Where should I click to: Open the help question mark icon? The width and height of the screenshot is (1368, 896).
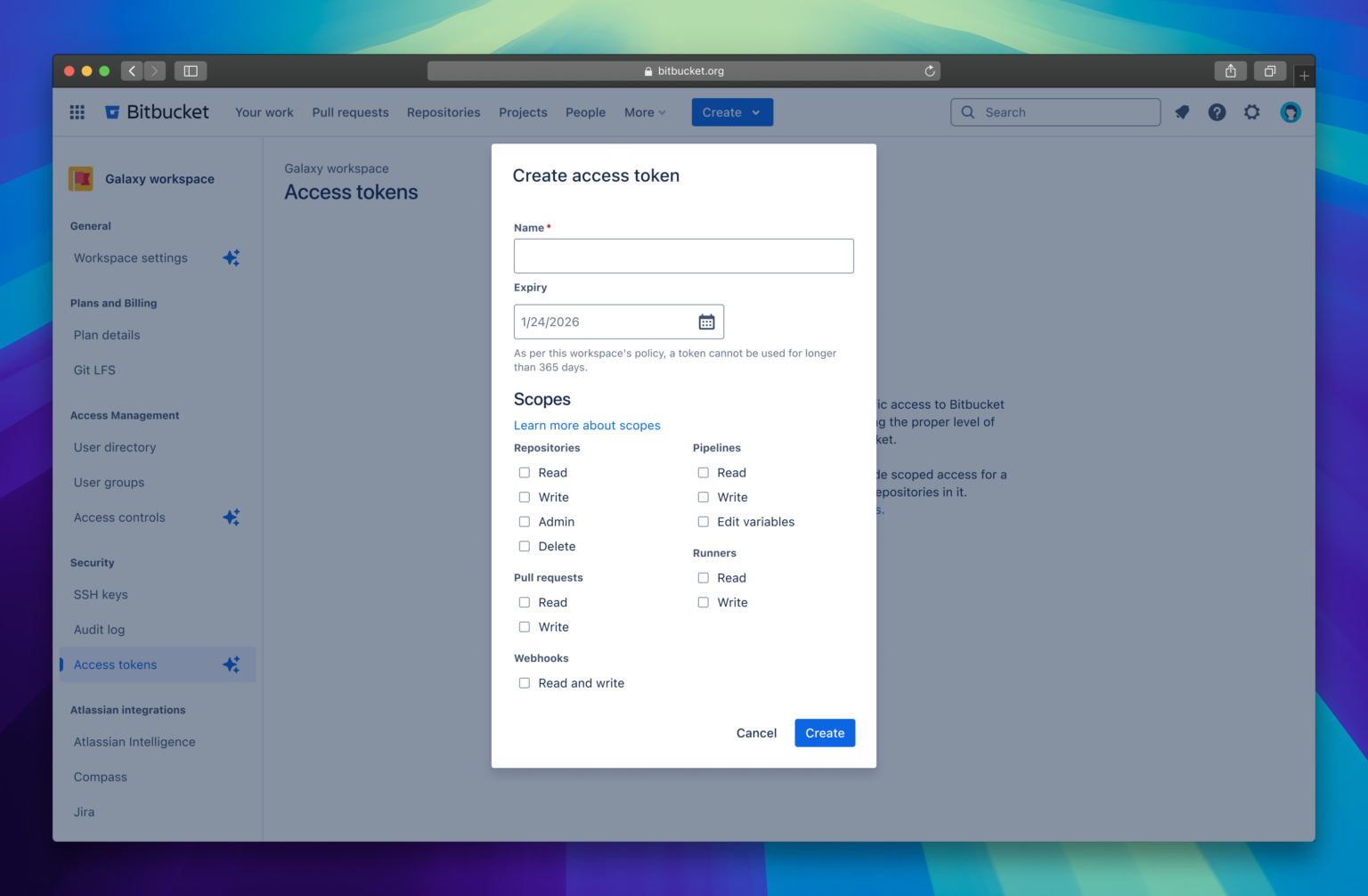point(1217,111)
